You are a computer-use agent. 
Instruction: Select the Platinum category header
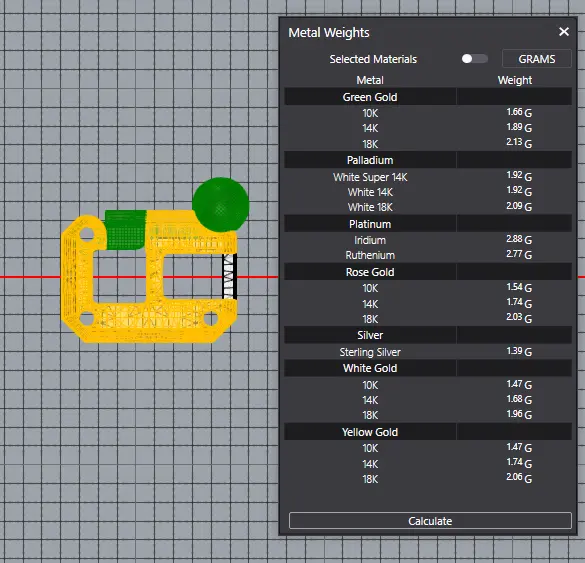(428, 224)
